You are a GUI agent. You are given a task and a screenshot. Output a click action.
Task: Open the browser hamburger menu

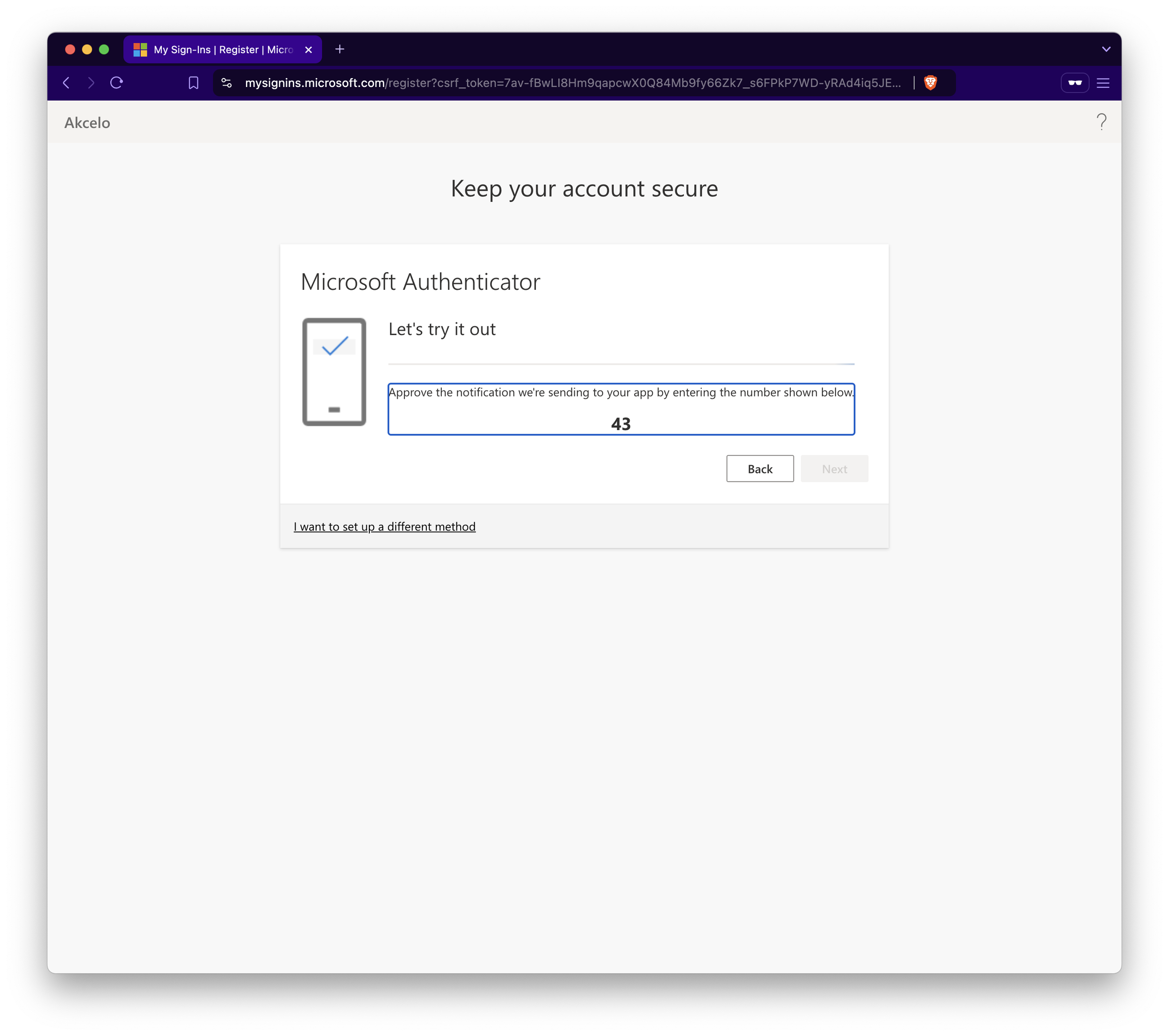point(1103,83)
